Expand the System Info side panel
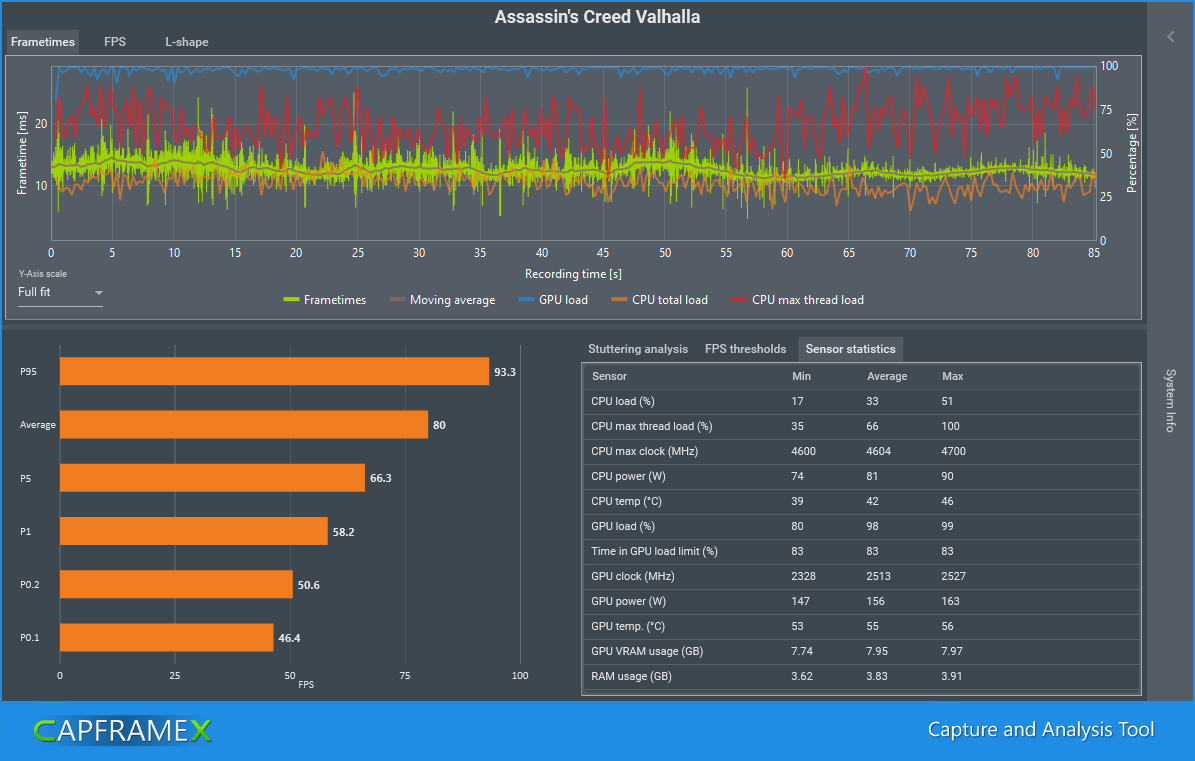This screenshot has height=761, width=1195. click(x=1171, y=400)
